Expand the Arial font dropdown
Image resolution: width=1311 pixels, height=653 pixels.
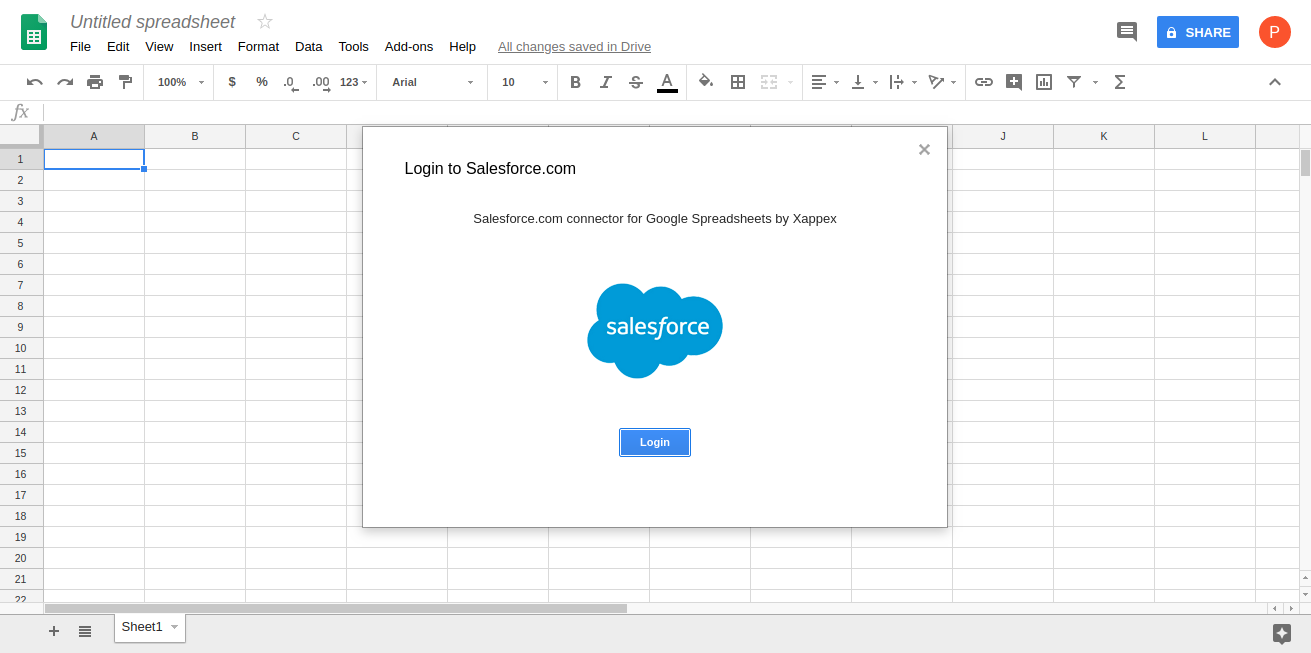pos(432,82)
